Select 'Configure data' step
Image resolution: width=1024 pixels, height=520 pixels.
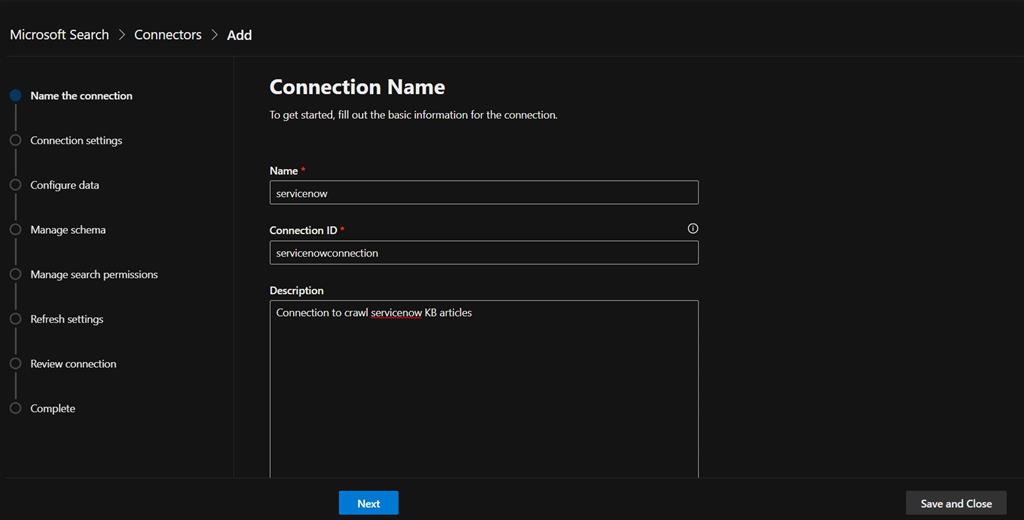pos(65,185)
